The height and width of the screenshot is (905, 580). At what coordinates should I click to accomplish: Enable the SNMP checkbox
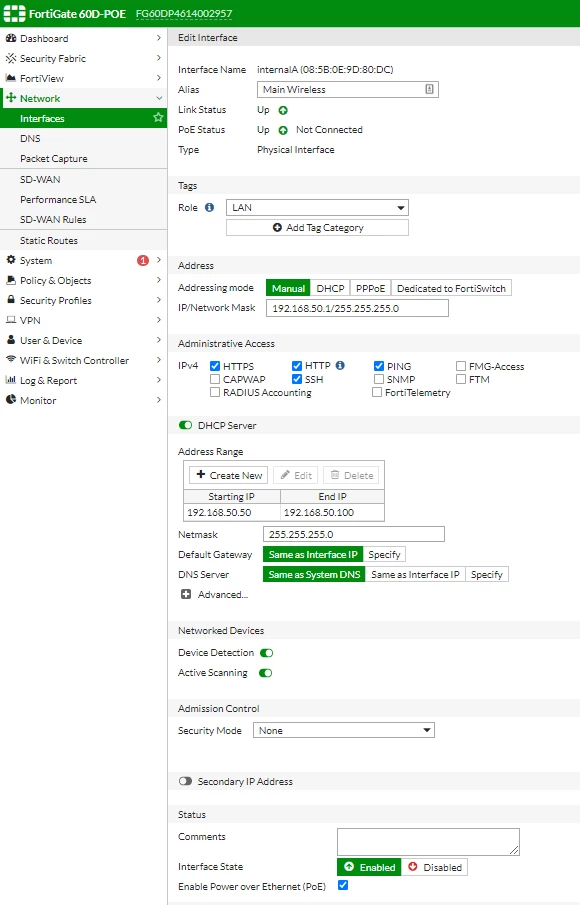coord(379,379)
